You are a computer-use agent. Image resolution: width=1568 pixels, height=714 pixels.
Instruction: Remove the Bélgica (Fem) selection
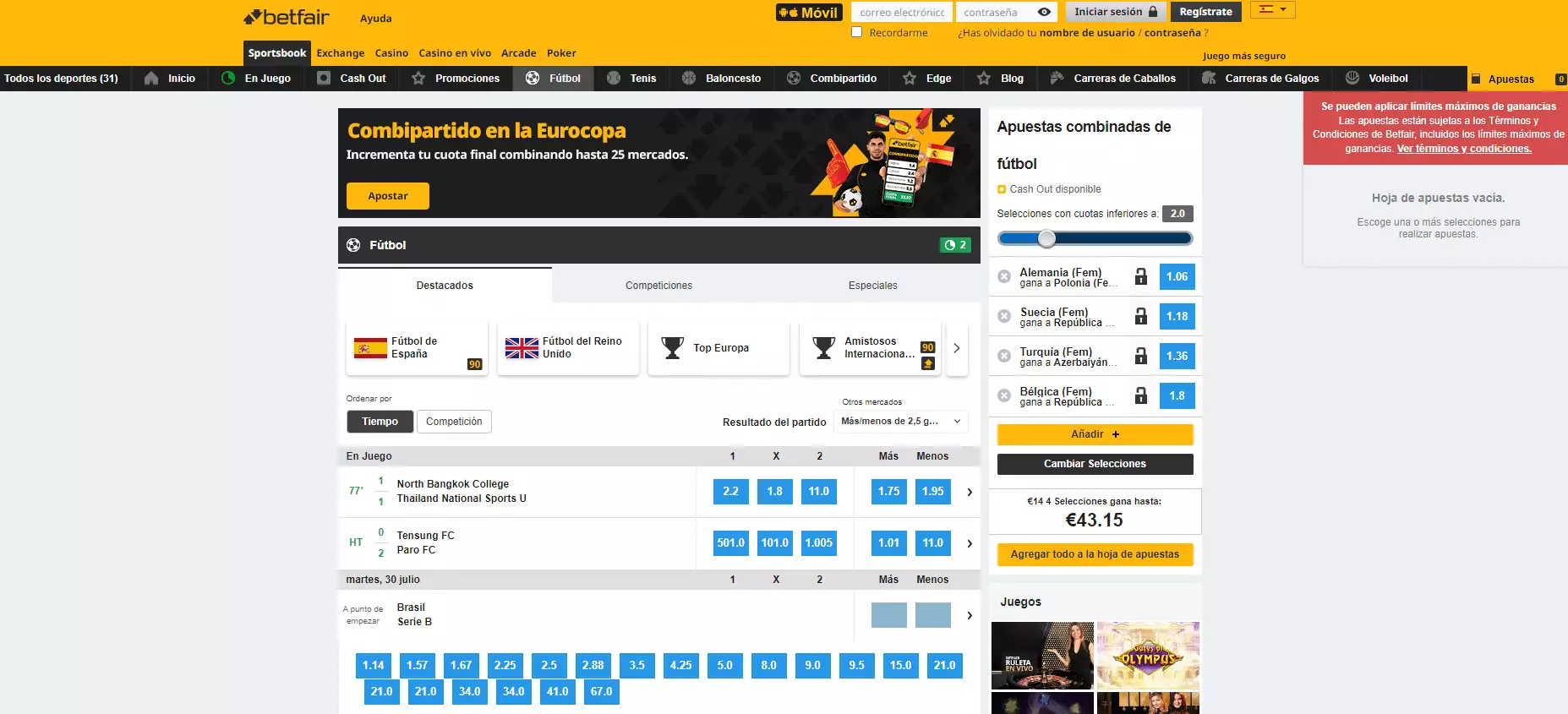click(x=1004, y=395)
